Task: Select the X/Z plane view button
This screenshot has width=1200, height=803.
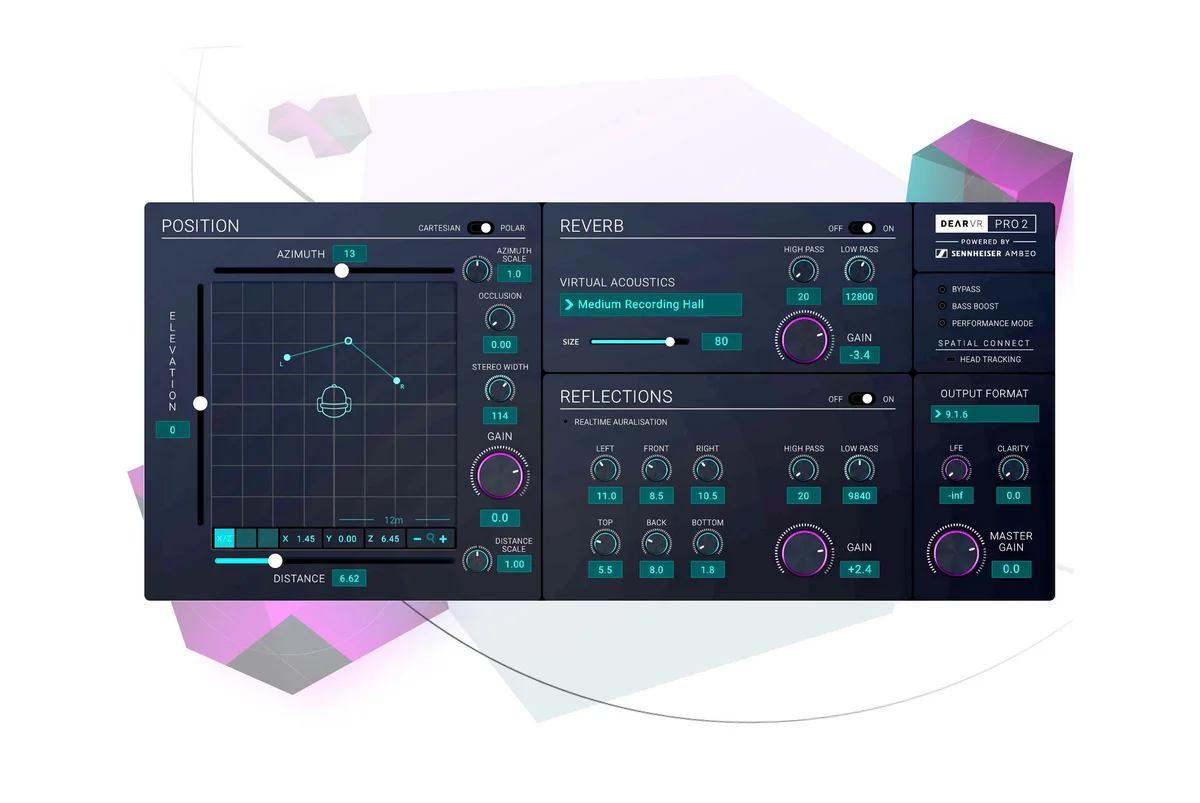Action: pyautogui.click(x=224, y=539)
